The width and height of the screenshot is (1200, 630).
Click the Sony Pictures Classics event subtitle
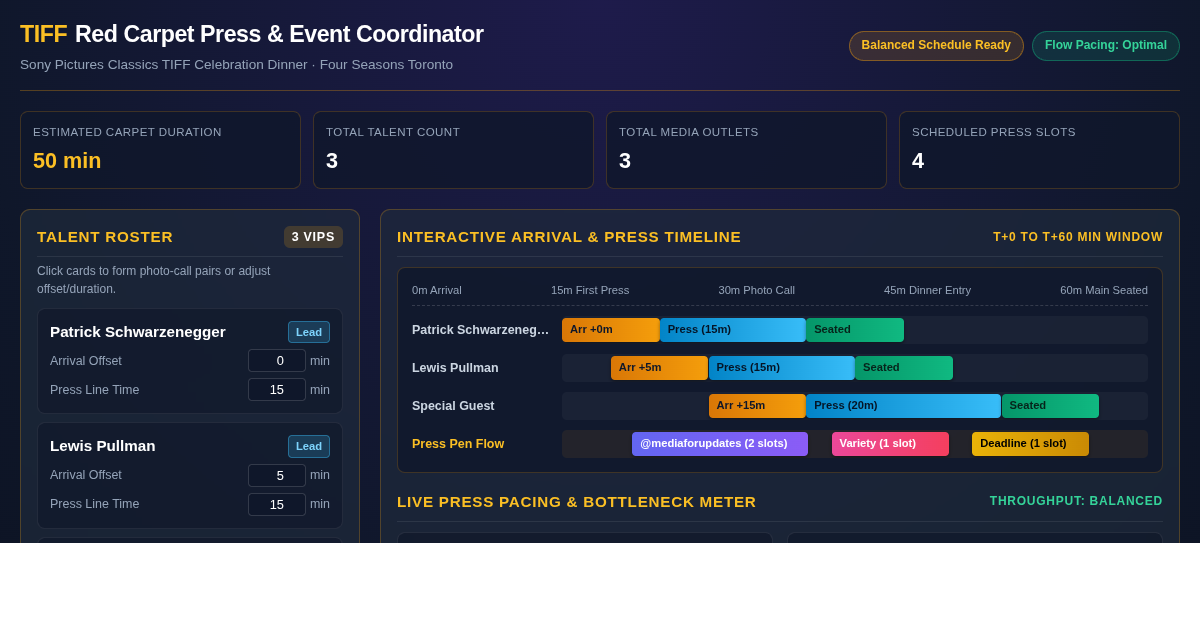pyautogui.click(x=237, y=65)
